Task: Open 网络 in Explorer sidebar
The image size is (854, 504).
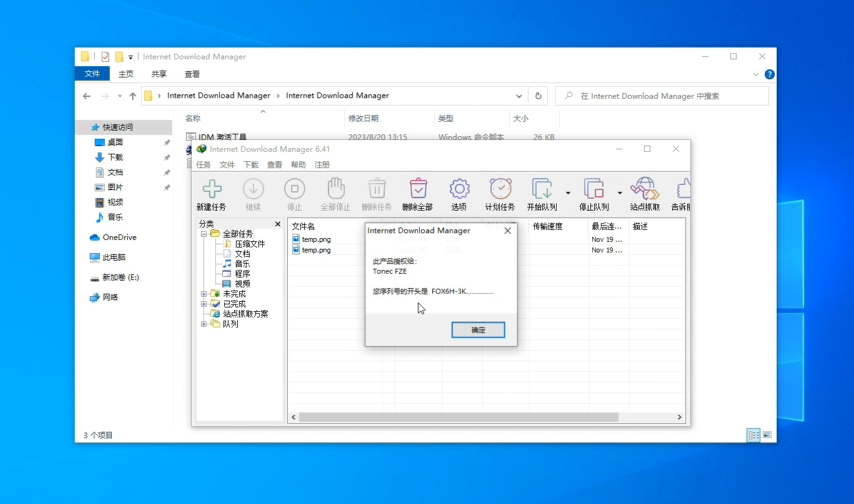Action: 110,297
